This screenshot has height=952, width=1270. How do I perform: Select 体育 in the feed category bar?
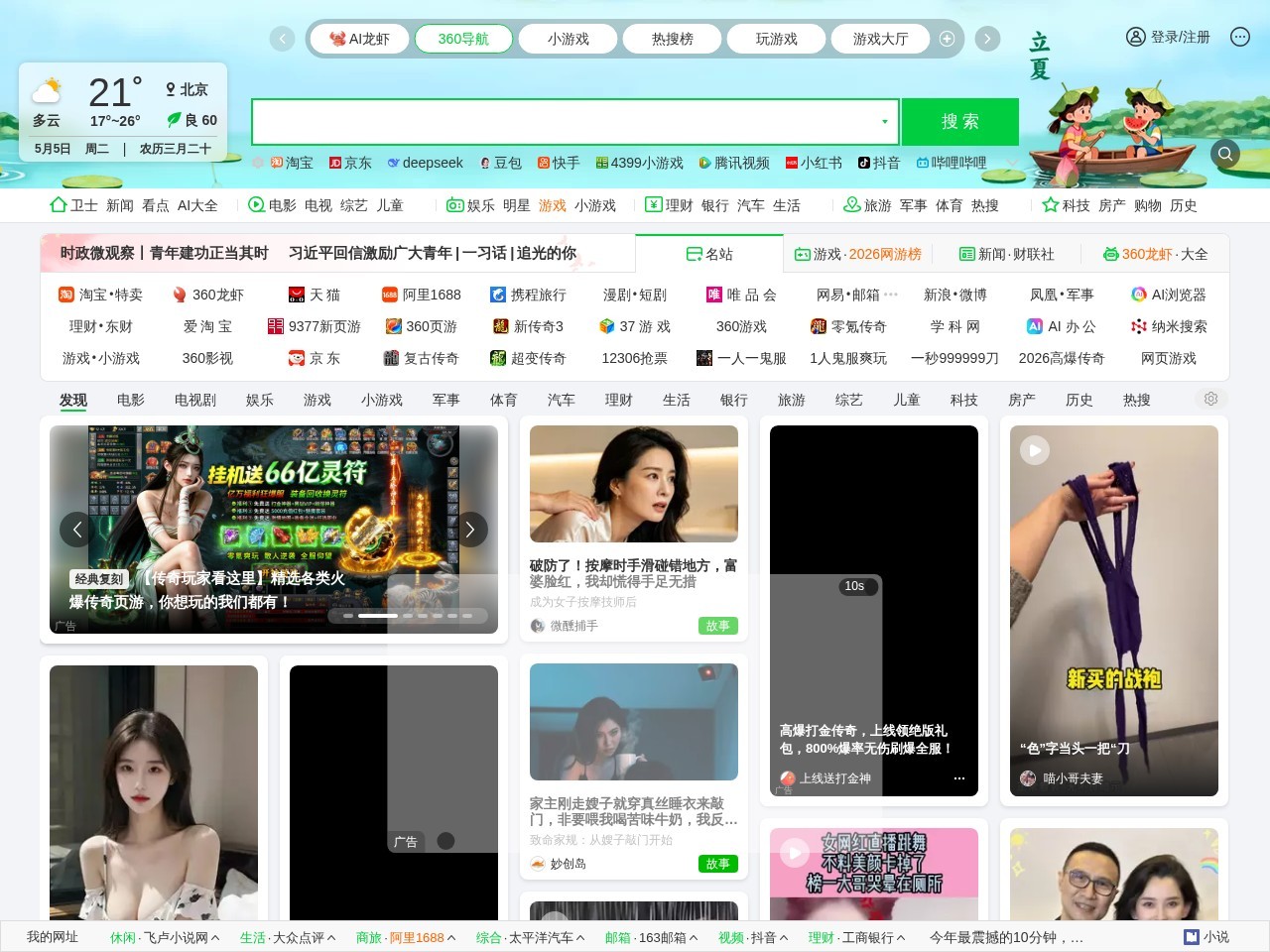504,400
